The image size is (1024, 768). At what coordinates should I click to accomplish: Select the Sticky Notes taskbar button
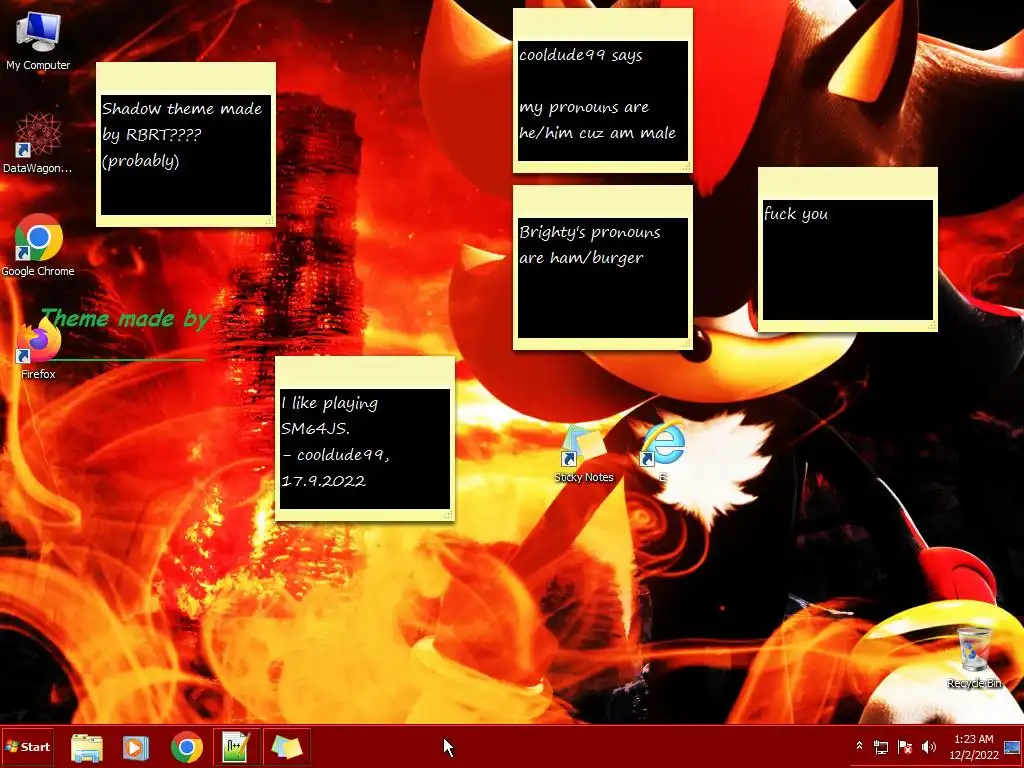pos(287,746)
